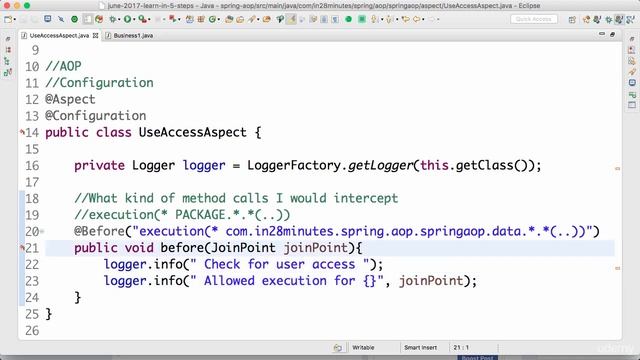
Task: Click into the Quick Access field
Action: pyautogui.click(x=533, y=19)
